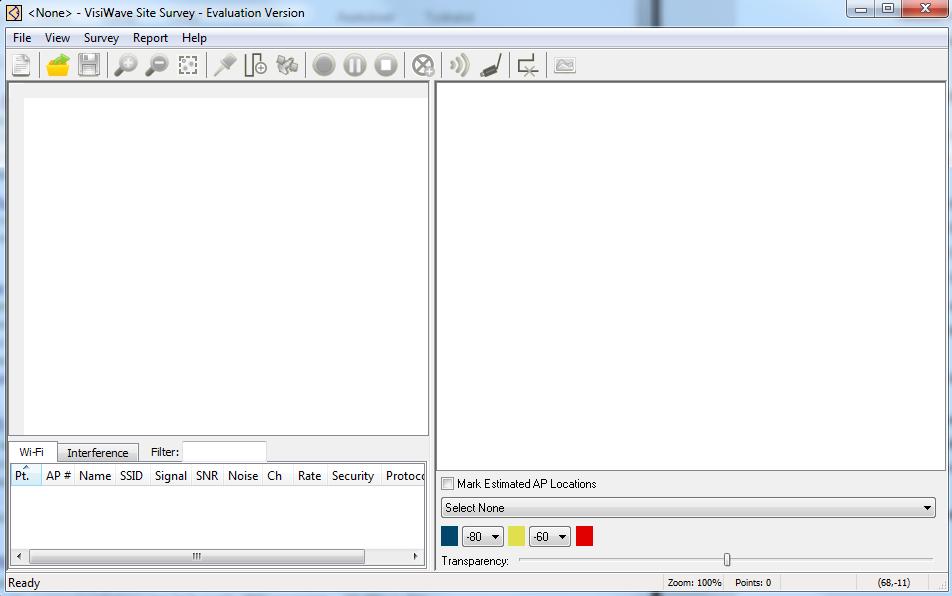The image size is (952, 596).
Task: Maximize the VisiWave window
Action: click(x=888, y=8)
